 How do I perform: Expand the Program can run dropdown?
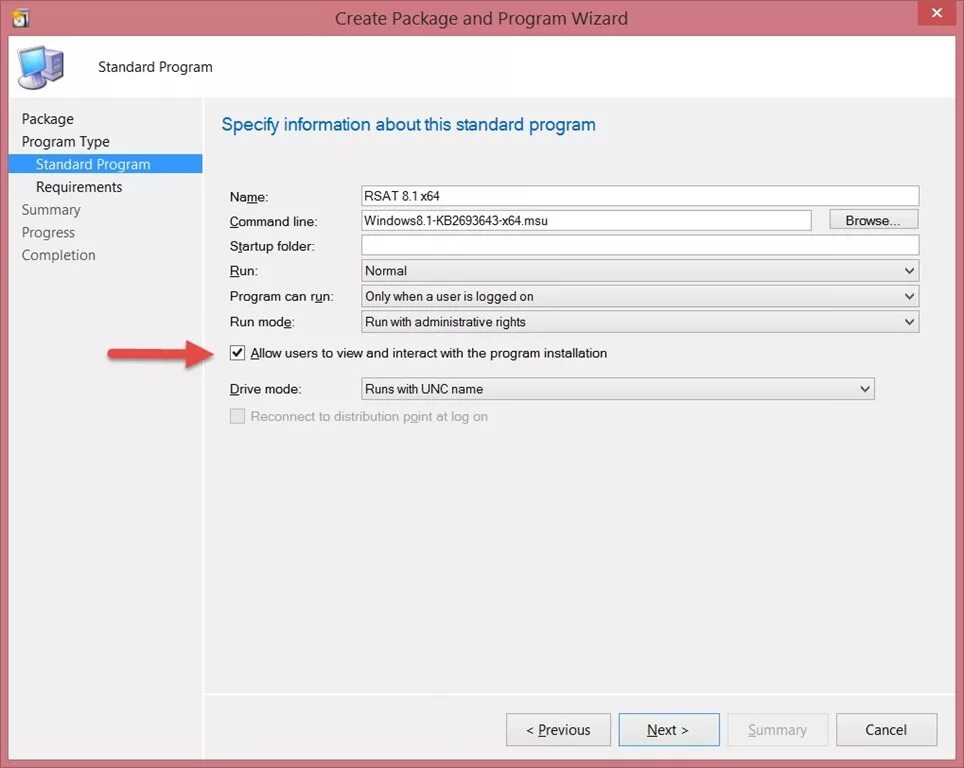click(640, 296)
